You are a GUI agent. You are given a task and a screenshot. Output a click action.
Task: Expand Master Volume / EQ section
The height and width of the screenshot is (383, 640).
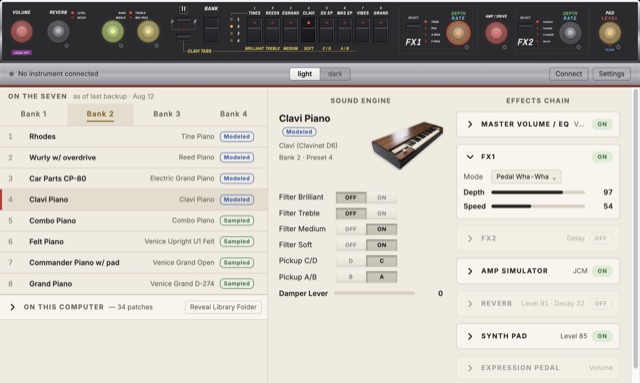click(x=470, y=124)
